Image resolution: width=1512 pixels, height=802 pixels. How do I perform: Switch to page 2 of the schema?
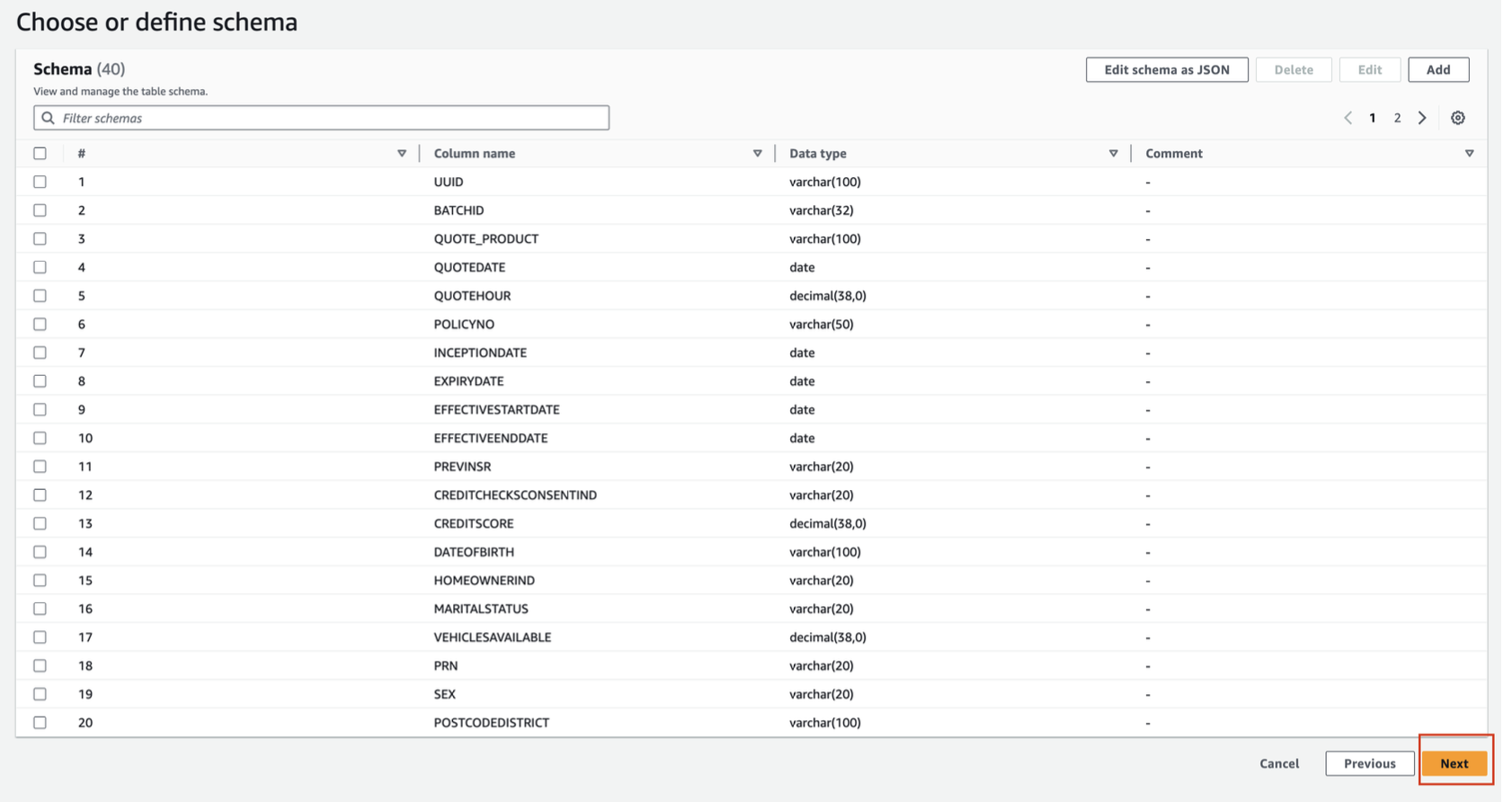pyautogui.click(x=1397, y=118)
